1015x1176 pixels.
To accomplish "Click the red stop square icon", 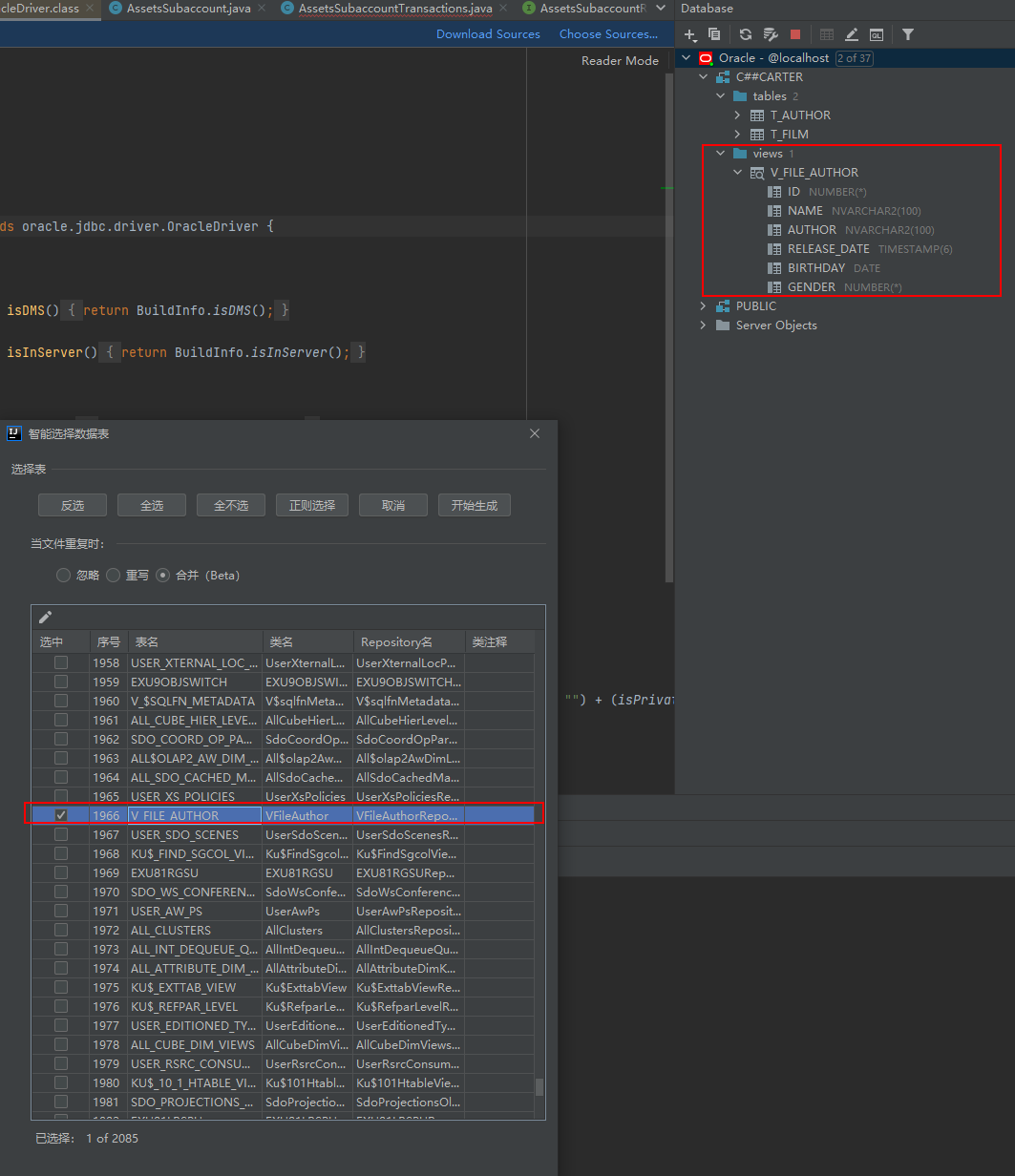I will click(x=795, y=34).
